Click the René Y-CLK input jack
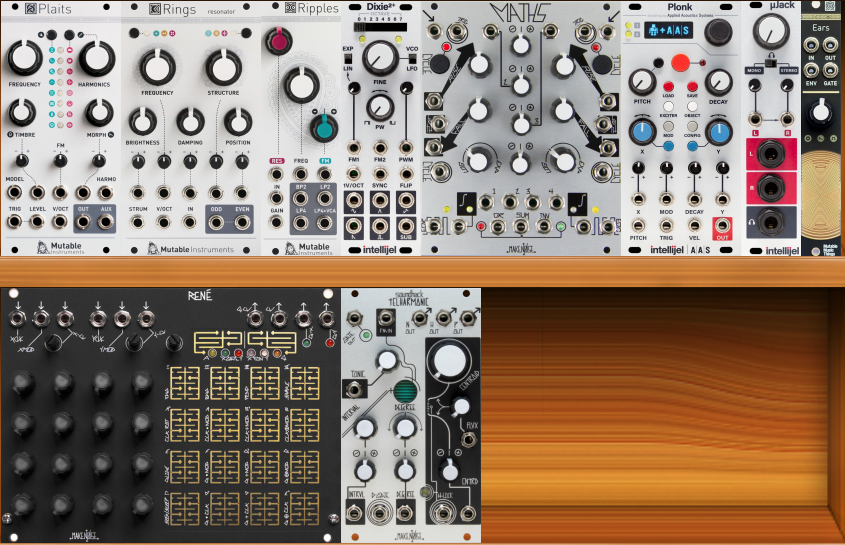Viewport: 845px width, 545px height. point(98,319)
